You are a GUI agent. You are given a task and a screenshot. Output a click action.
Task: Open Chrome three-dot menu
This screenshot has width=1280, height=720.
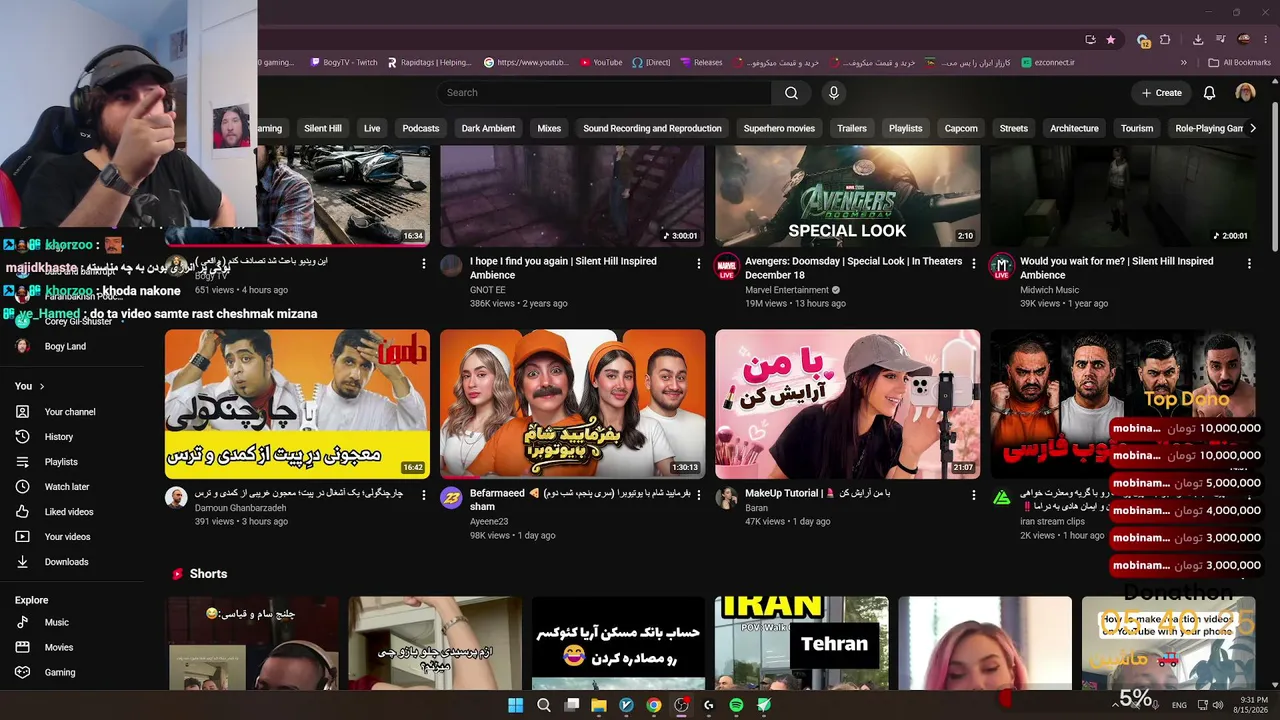coord(1266,40)
